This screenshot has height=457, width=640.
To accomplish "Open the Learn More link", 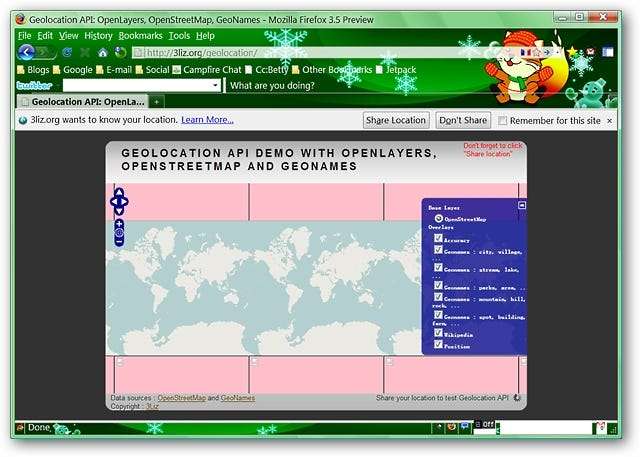I will pos(207,120).
